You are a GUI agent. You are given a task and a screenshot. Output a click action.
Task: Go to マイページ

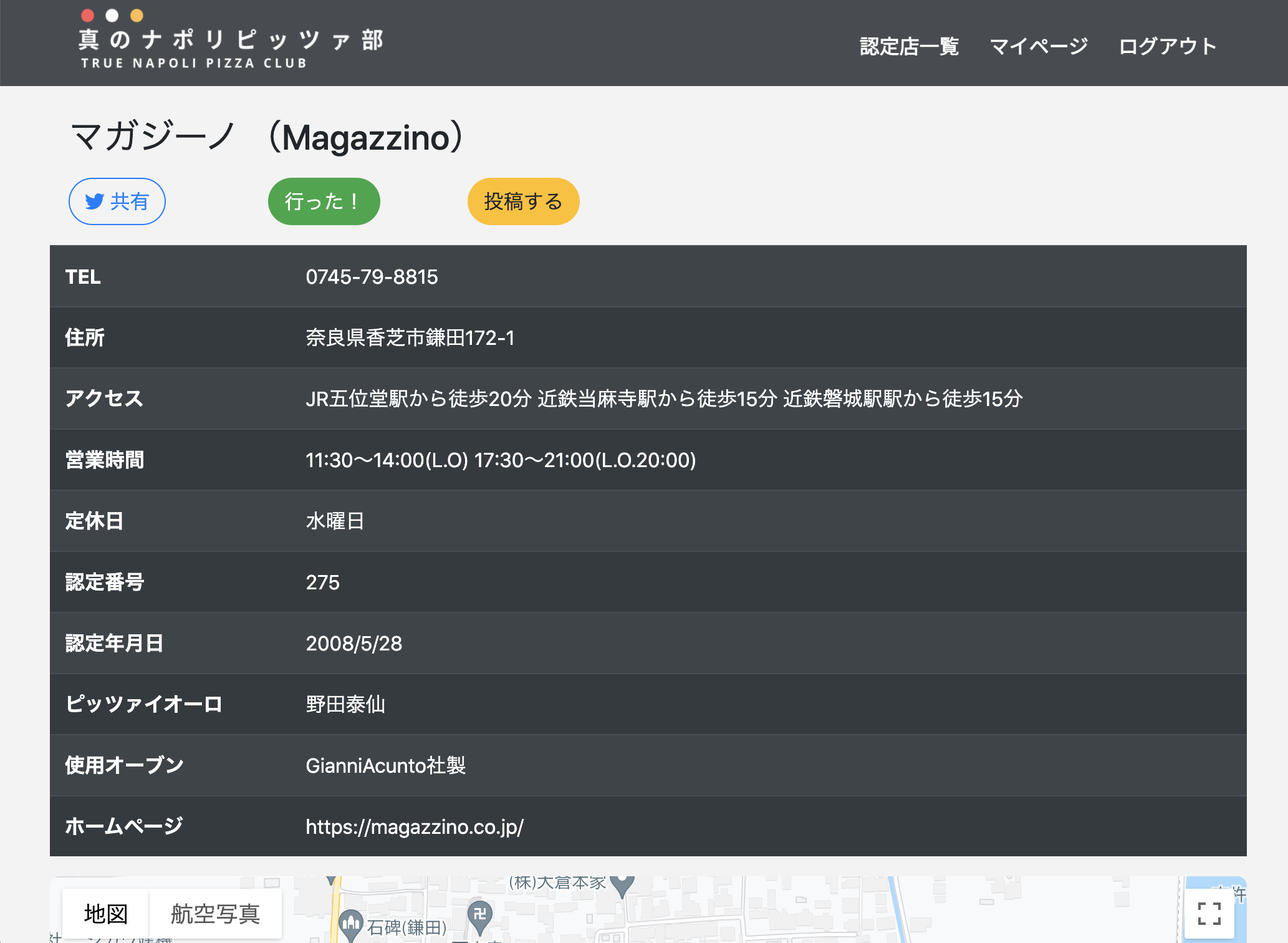(1039, 46)
